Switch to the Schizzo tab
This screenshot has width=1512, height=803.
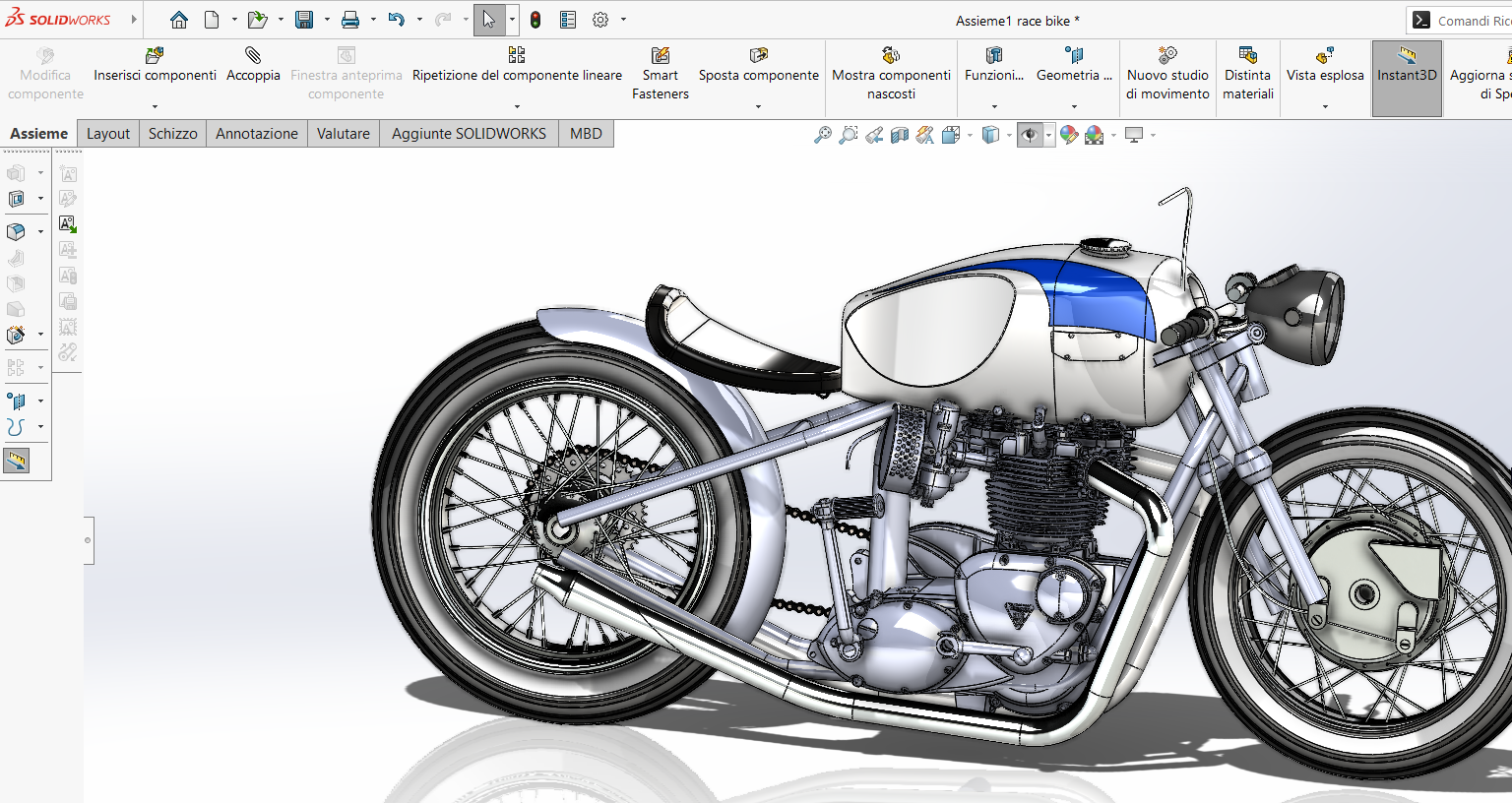click(x=173, y=134)
